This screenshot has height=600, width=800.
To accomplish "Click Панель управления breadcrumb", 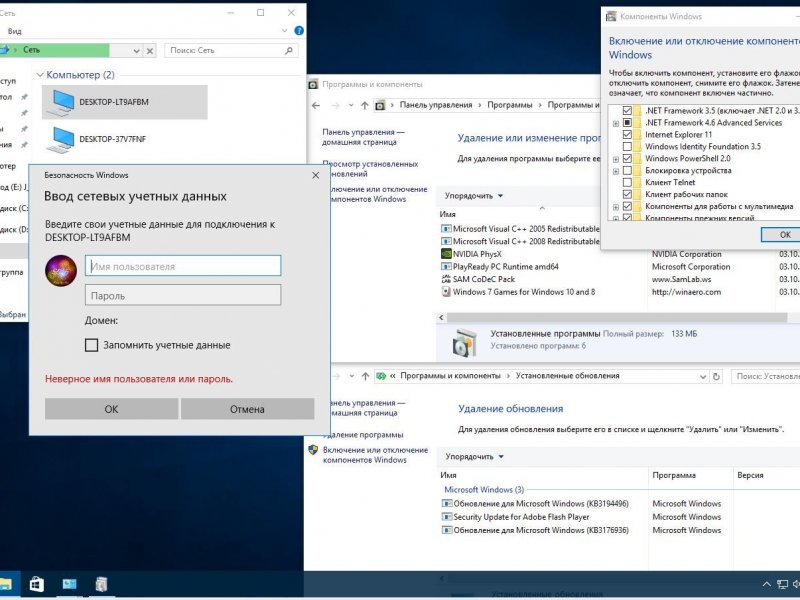I will [436, 105].
